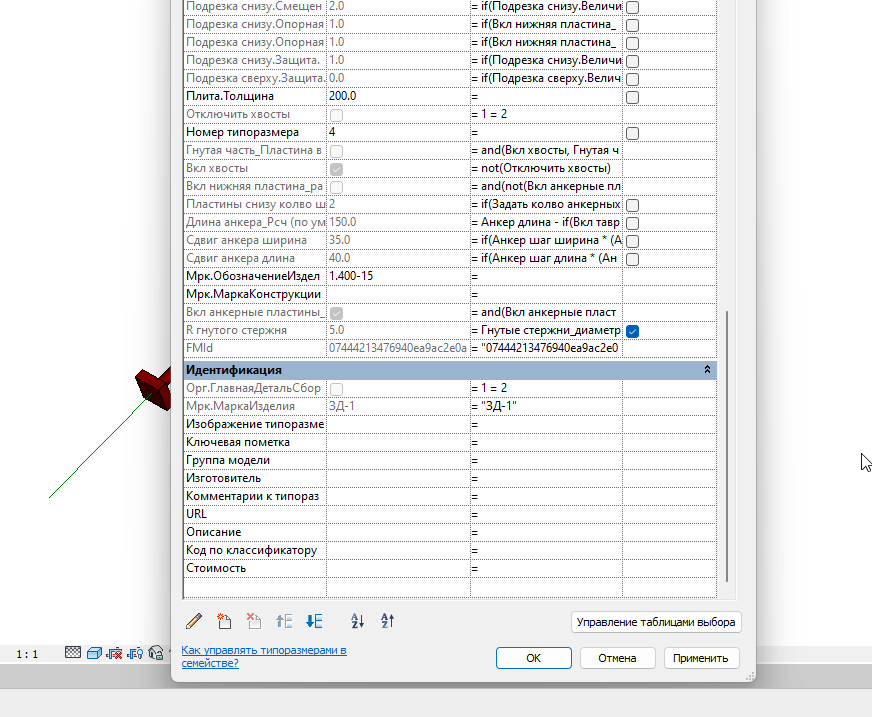
Task: Click the URL value cell
Action: pos(398,514)
